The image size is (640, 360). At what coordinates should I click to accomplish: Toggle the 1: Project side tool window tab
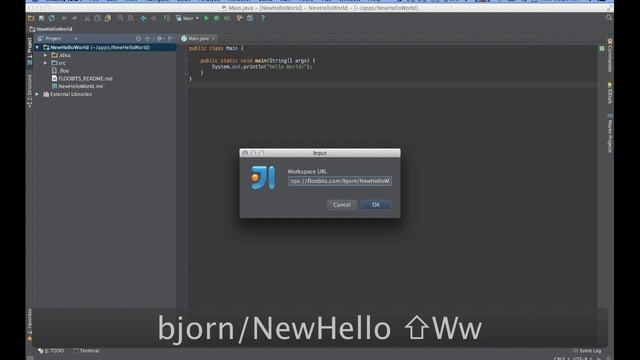pyautogui.click(x=29, y=51)
